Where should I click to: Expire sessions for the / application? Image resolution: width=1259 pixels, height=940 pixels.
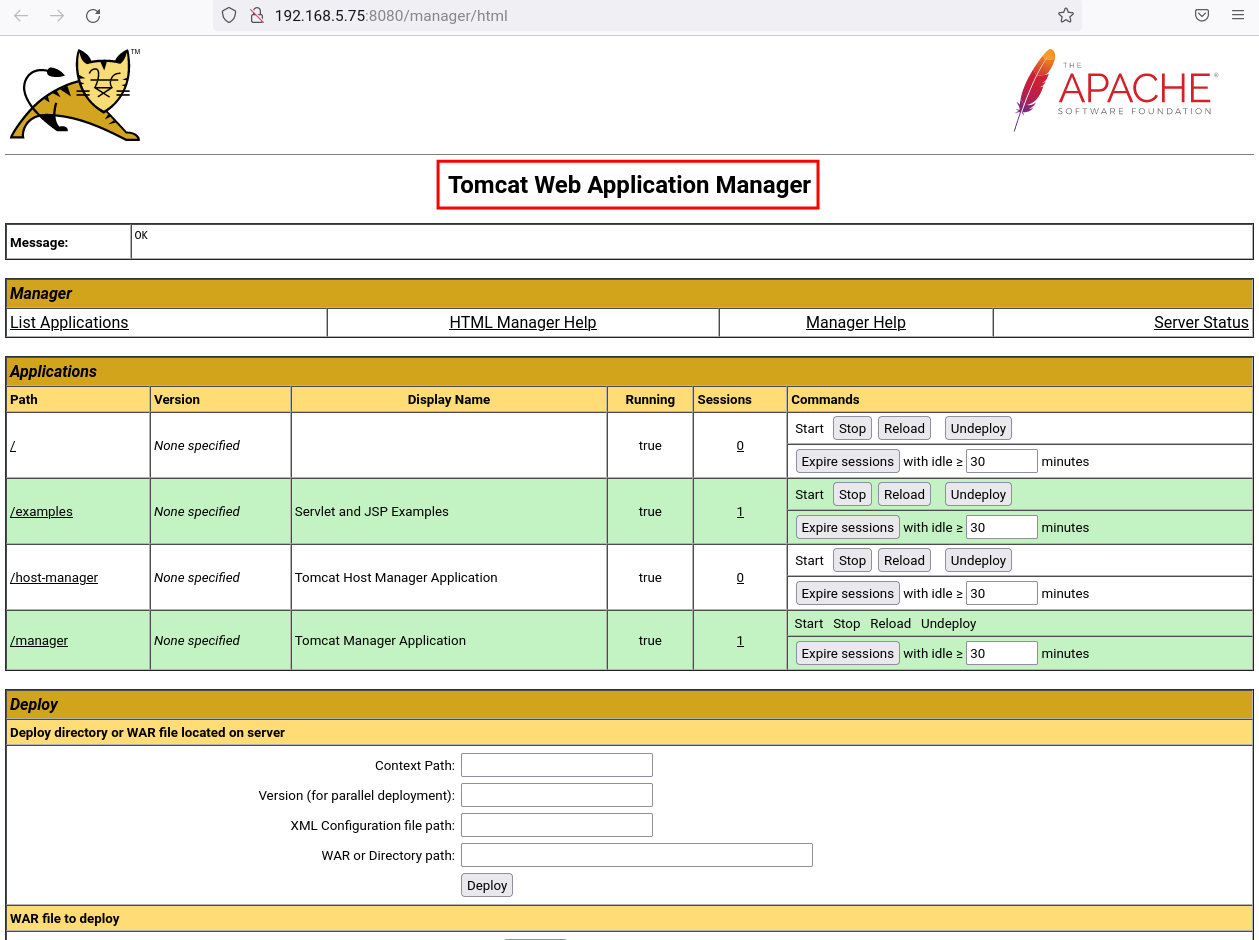click(847, 461)
